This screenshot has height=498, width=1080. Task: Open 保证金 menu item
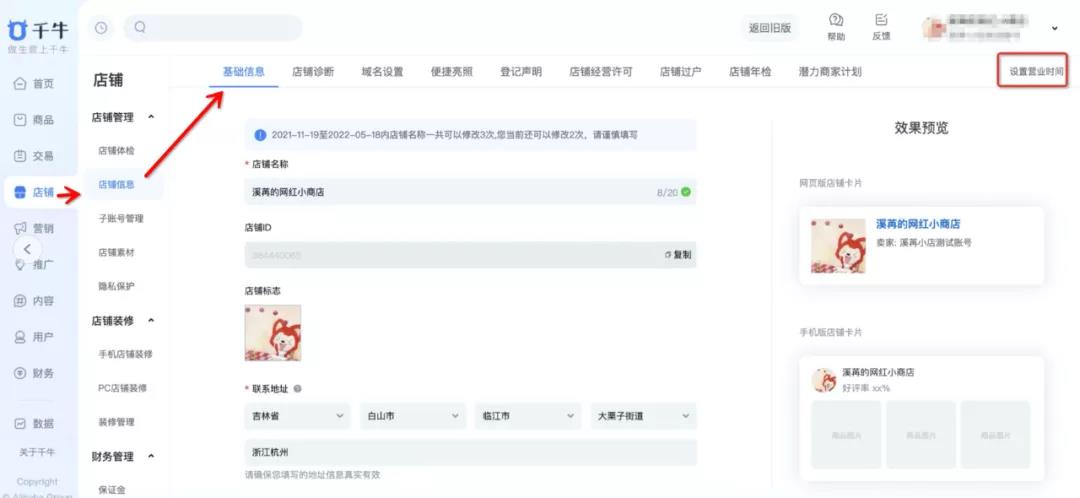tap(112, 490)
